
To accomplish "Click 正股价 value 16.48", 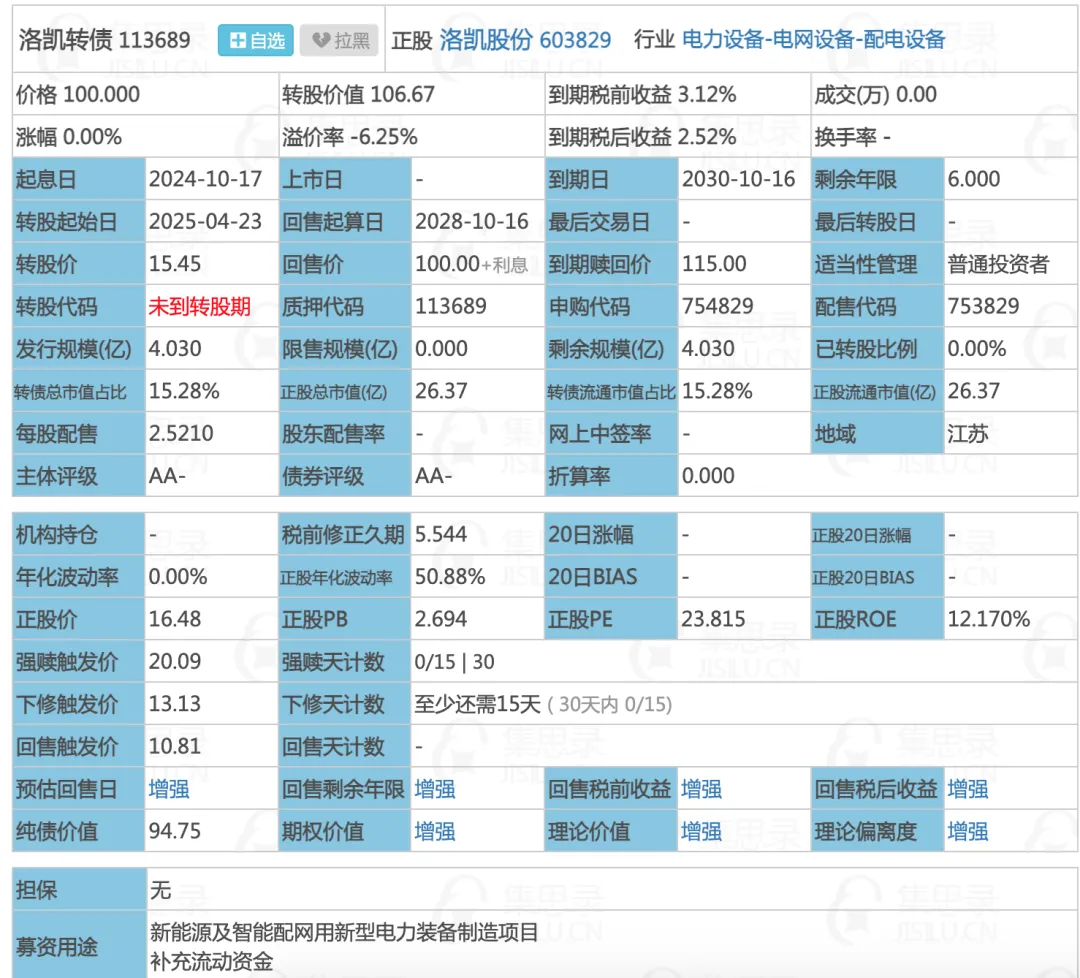I will pyautogui.click(x=175, y=620).
